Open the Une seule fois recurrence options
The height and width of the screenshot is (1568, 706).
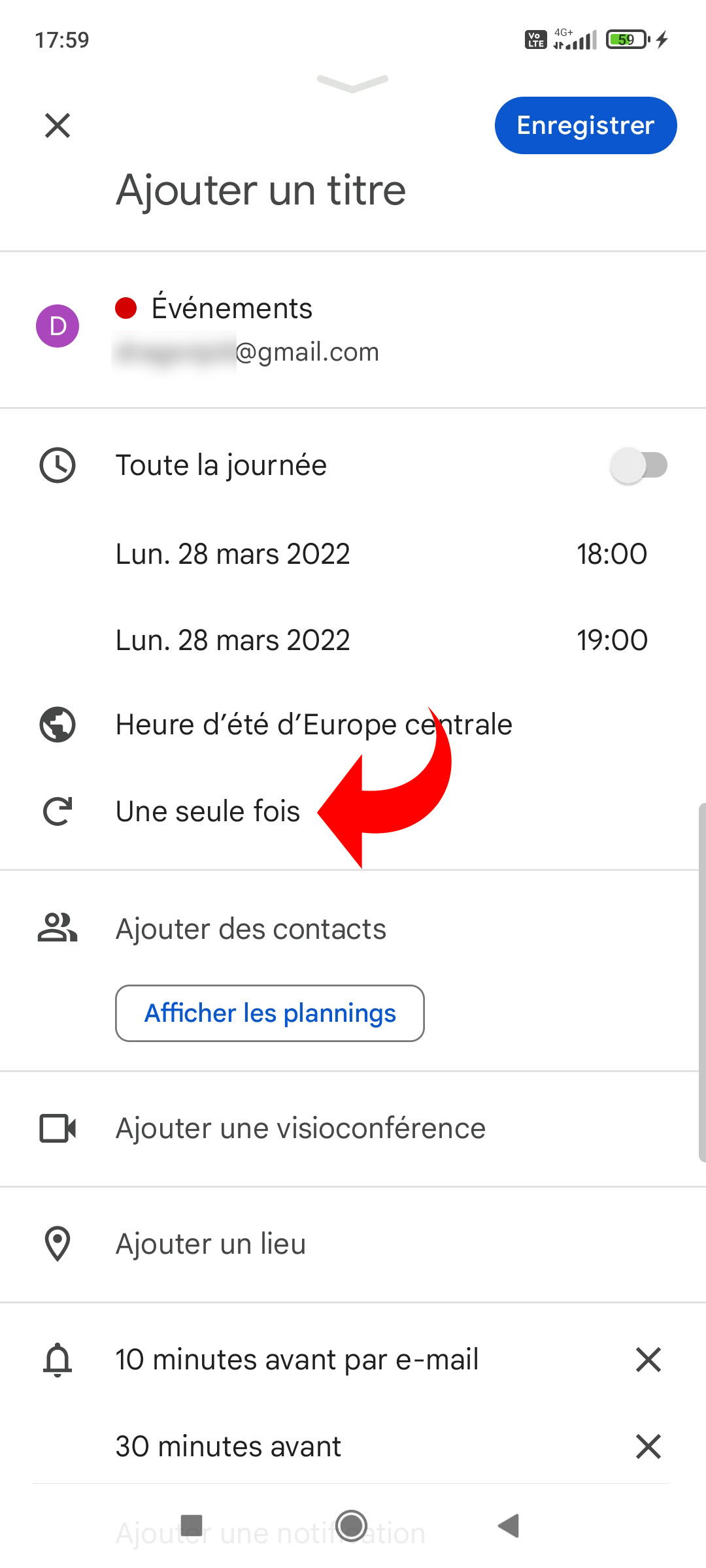208,811
